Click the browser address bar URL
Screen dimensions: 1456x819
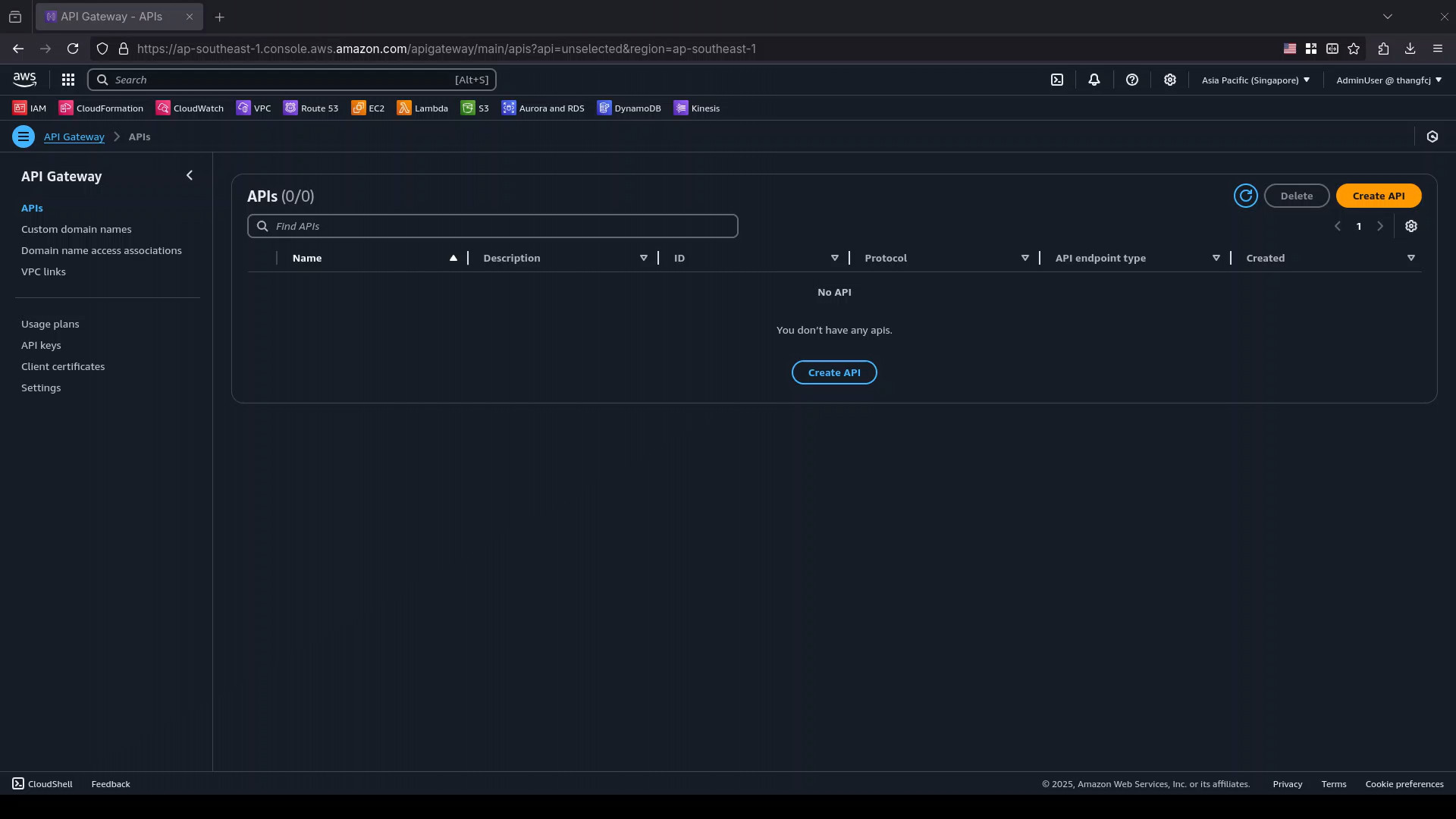point(447,49)
